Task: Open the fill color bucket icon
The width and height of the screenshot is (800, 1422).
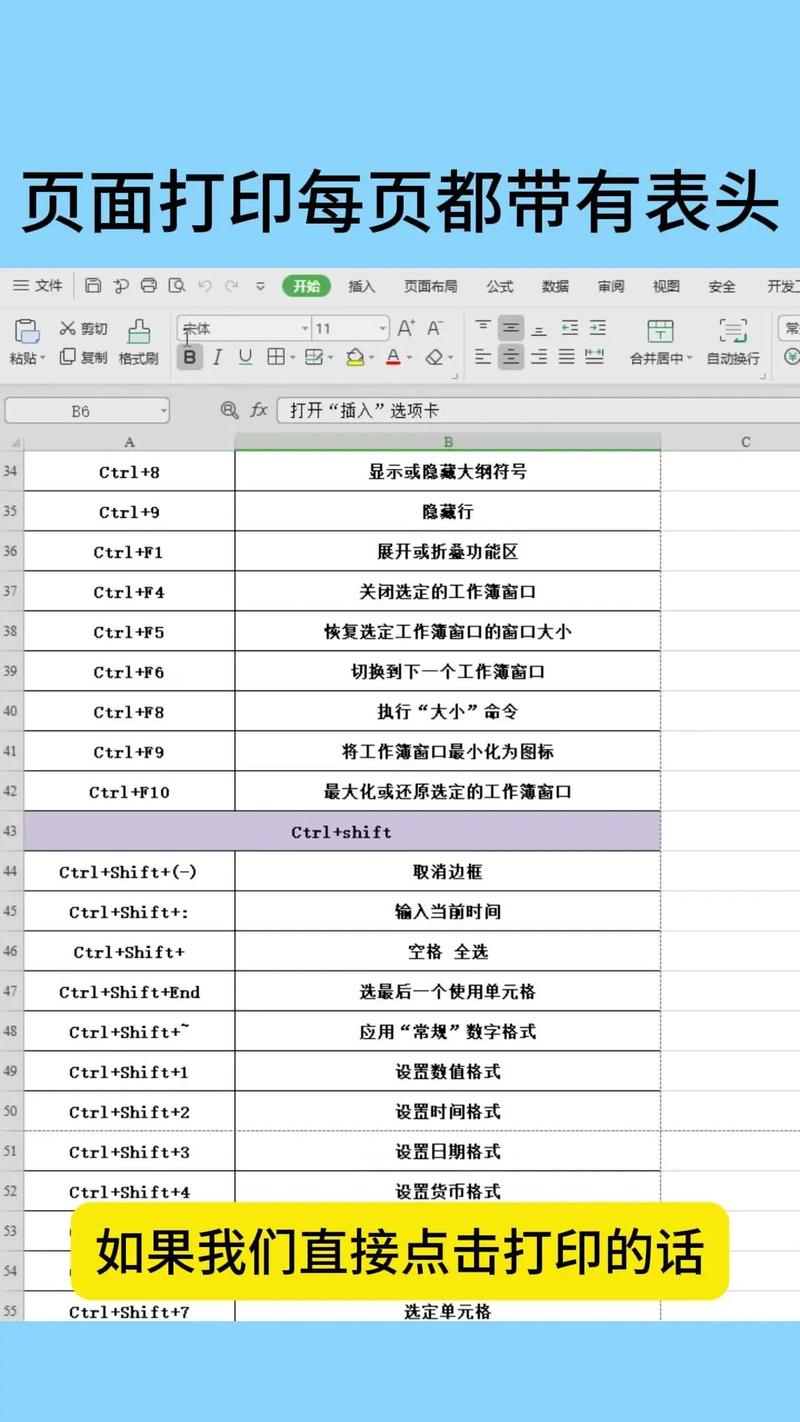Action: tap(356, 357)
